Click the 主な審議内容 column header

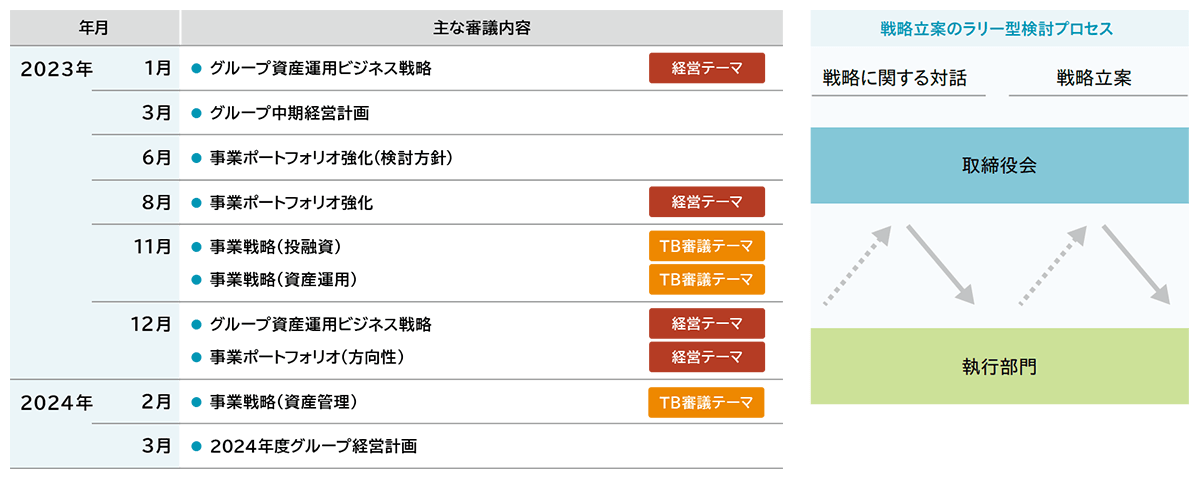click(x=481, y=28)
